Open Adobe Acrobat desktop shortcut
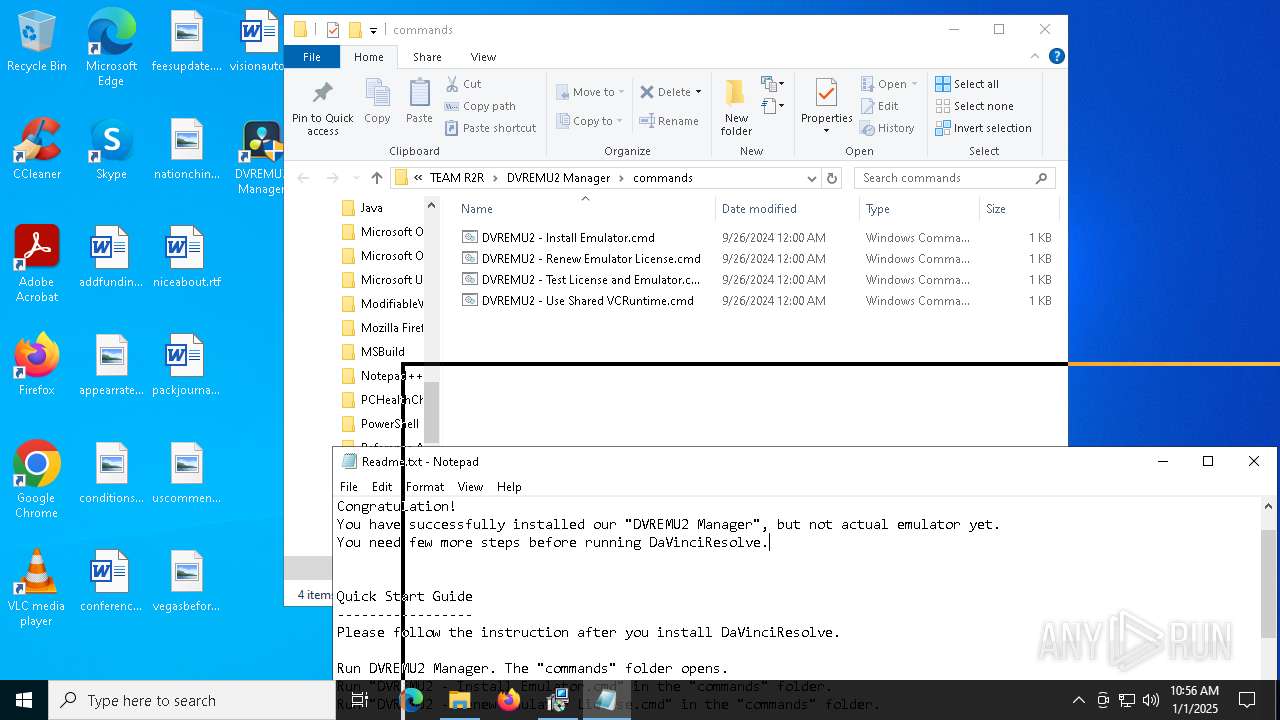The image size is (1280, 720). click(x=37, y=264)
